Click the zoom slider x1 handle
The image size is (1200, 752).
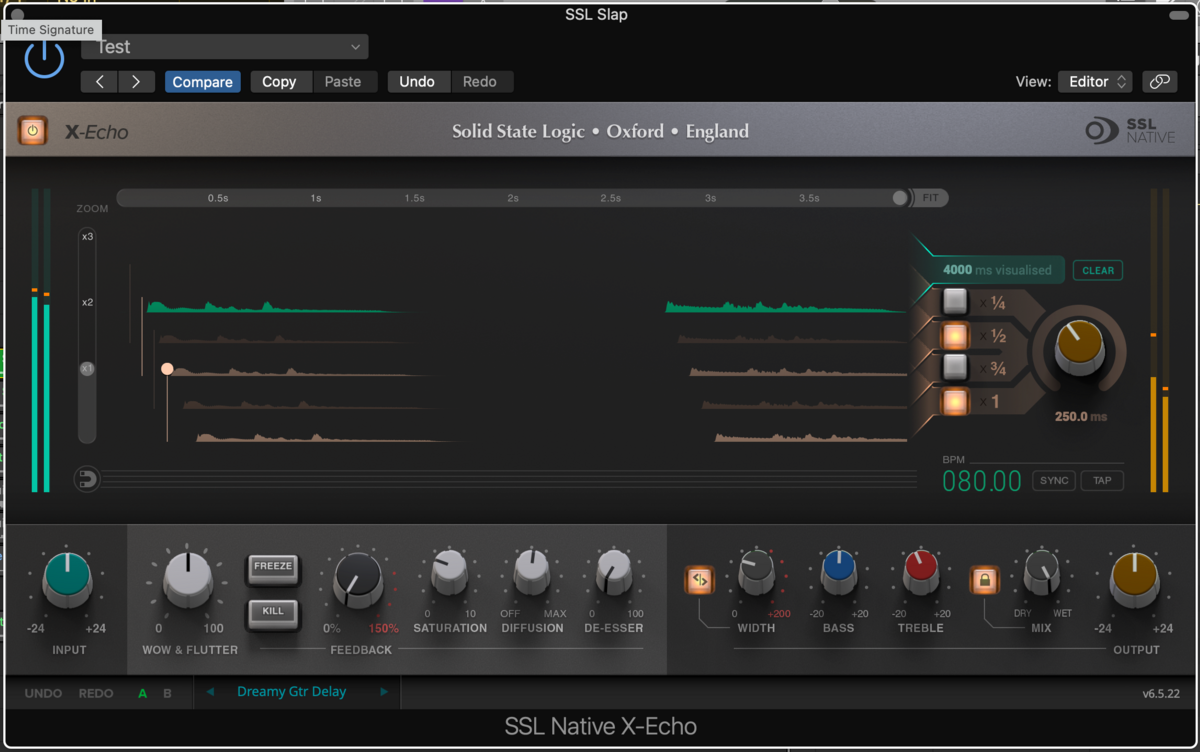87,369
